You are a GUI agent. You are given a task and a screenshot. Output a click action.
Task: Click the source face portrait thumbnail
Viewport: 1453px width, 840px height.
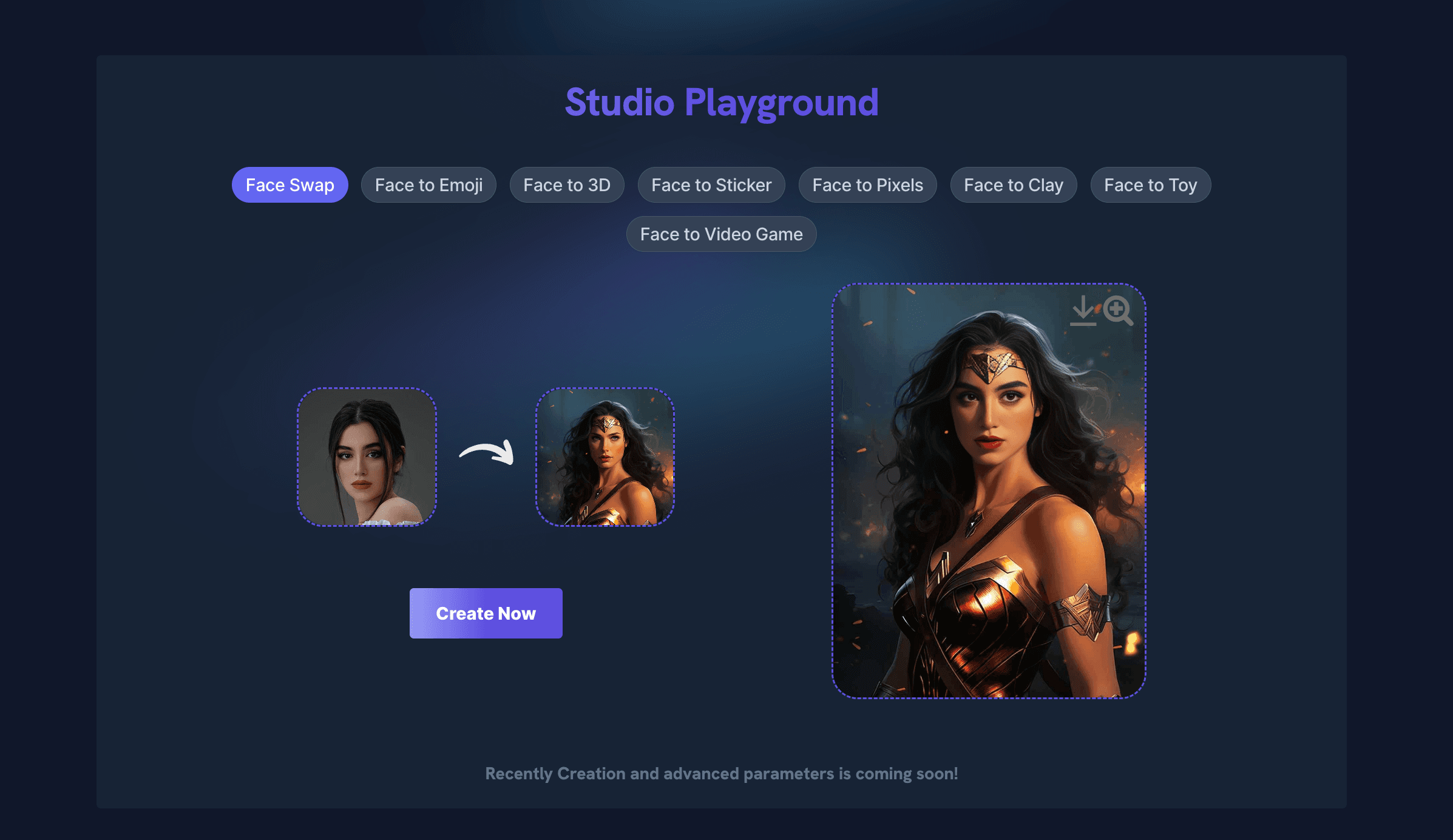coord(367,457)
